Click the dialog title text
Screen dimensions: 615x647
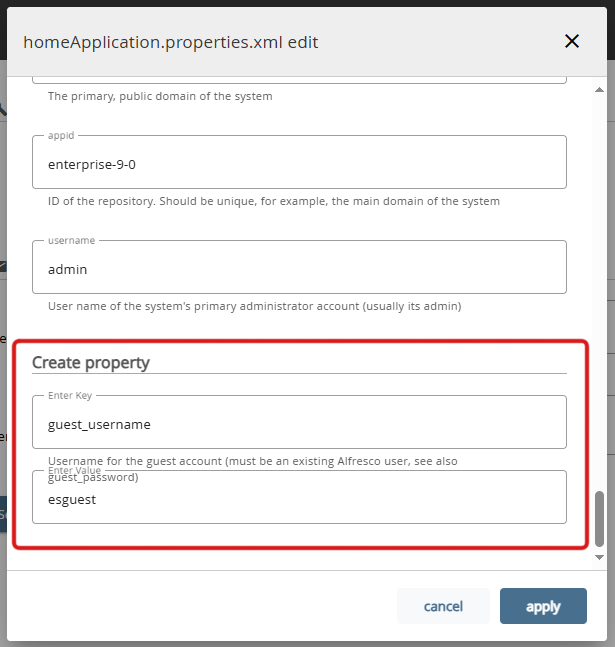point(171,42)
